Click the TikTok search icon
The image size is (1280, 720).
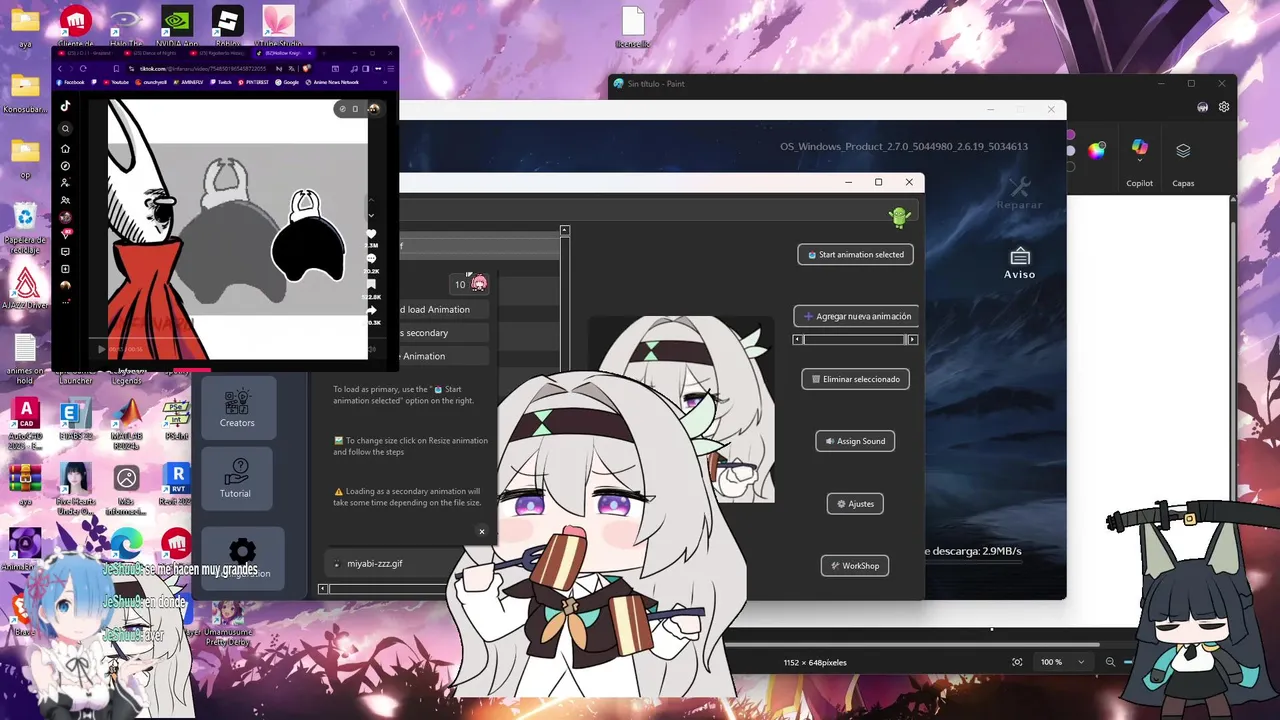(65, 128)
